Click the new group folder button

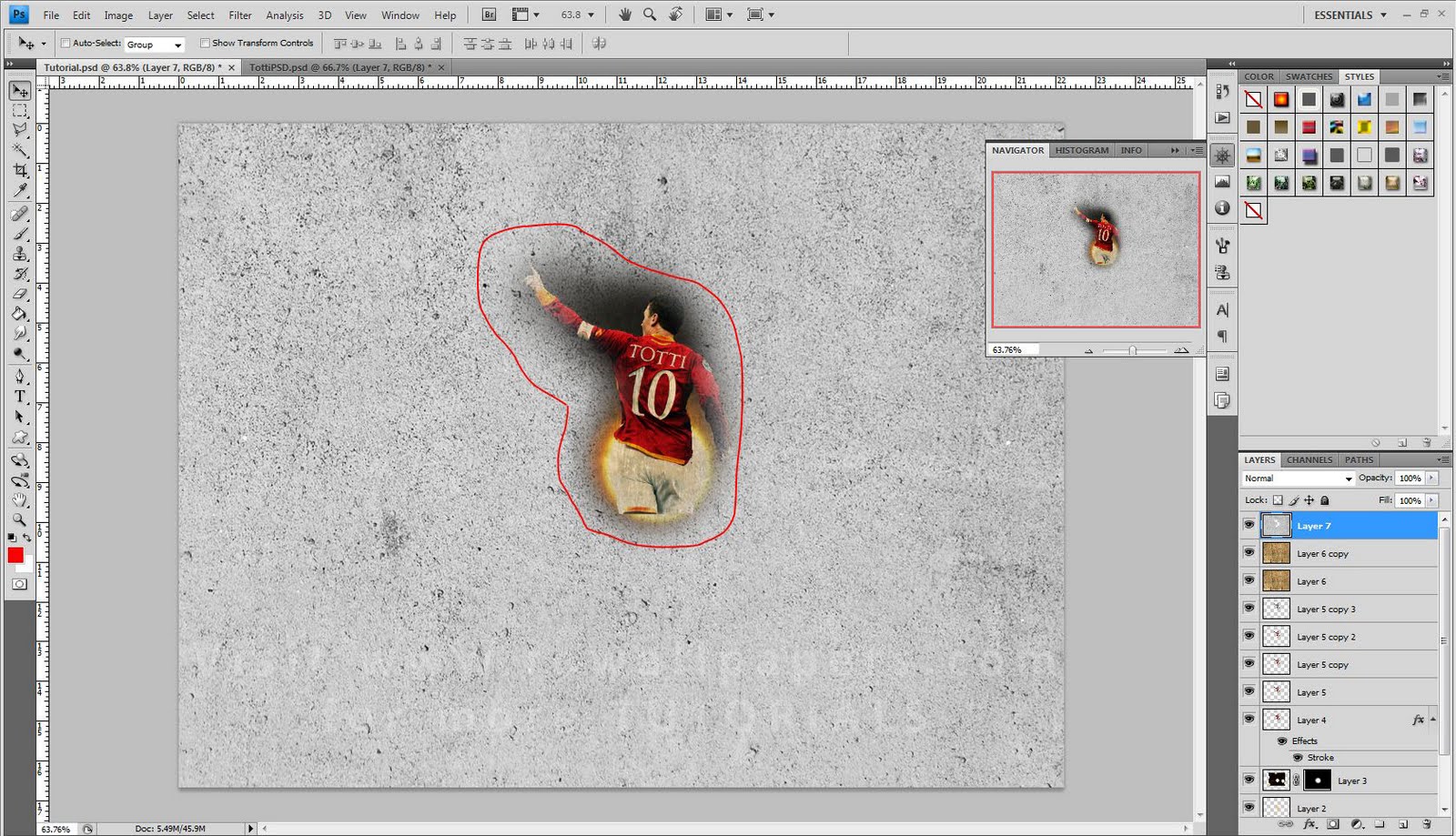1380,824
